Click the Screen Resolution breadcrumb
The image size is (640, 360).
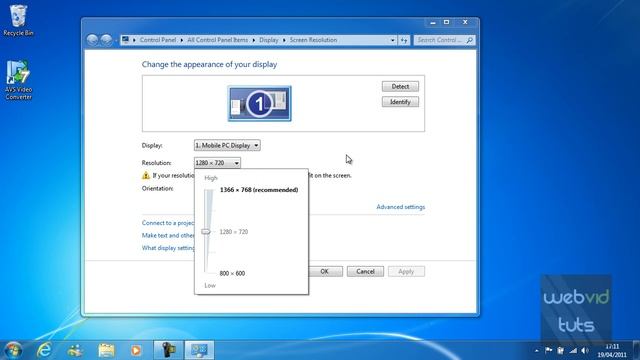click(313, 40)
